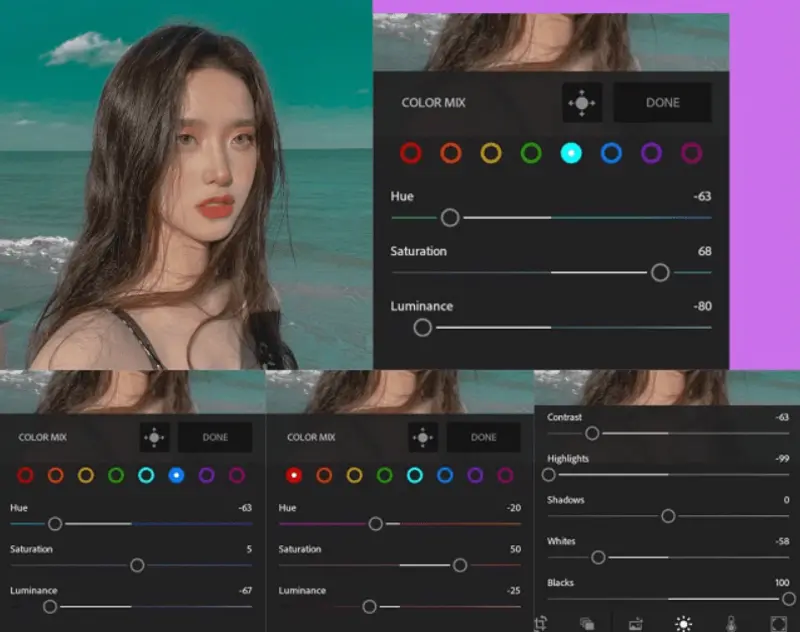800x632 pixels.
Task: Open the Effects vignette icon in toolbar
Action: point(779,623)
